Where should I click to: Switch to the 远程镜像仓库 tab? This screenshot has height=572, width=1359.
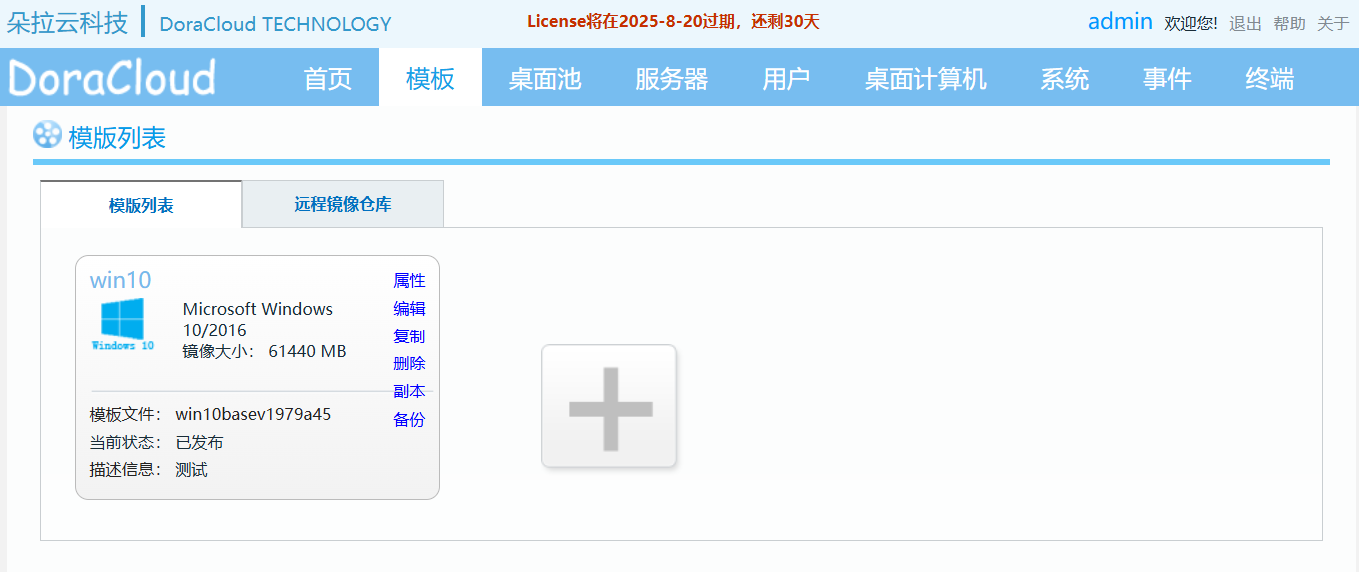(342, 205)
